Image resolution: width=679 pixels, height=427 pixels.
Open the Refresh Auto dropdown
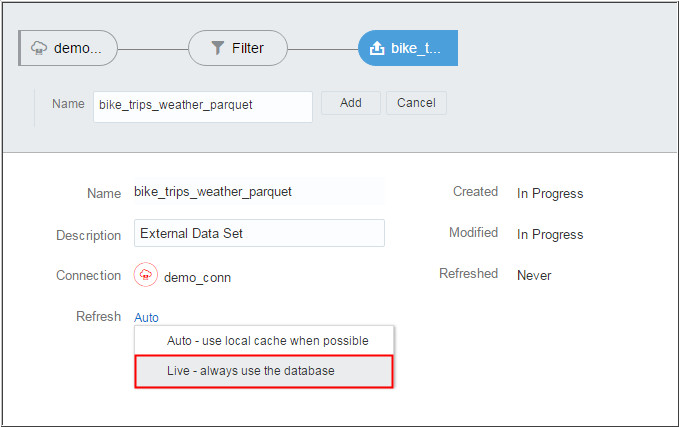pyautogui.click(x=146, y=317)
